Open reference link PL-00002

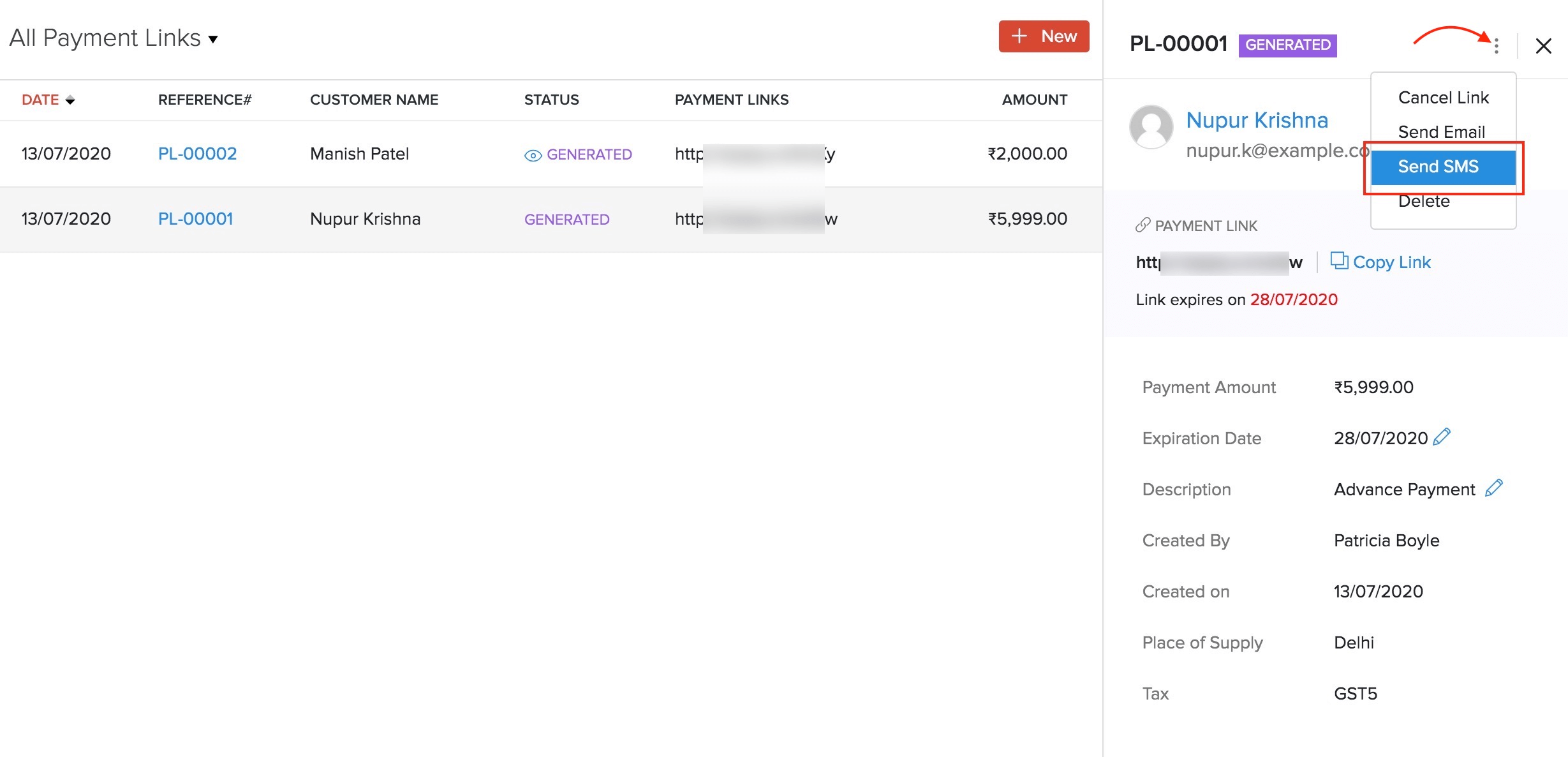tap(197, 154)
